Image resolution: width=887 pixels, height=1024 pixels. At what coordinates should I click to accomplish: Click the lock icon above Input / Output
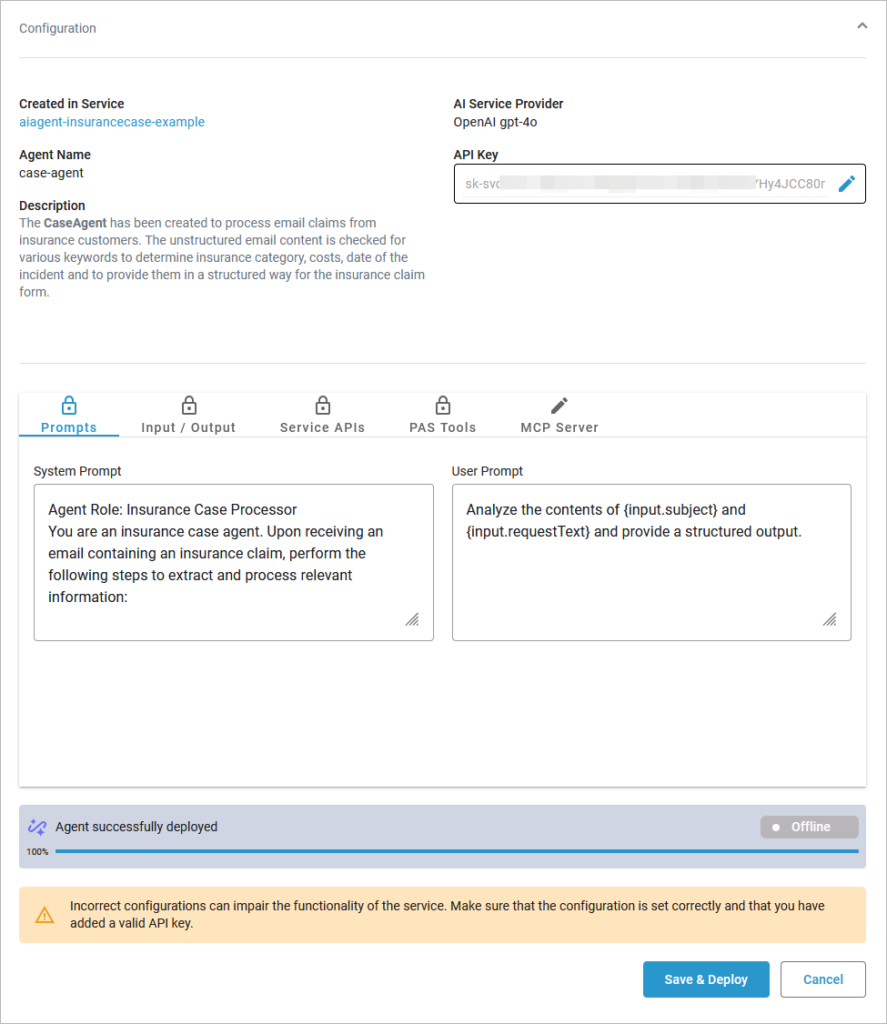(188, 405)
